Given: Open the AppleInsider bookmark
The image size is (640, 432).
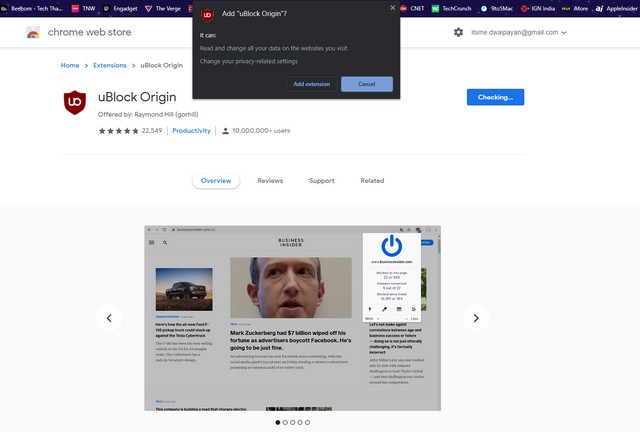Looking at the screenshot, I should [x=617, y=8].
